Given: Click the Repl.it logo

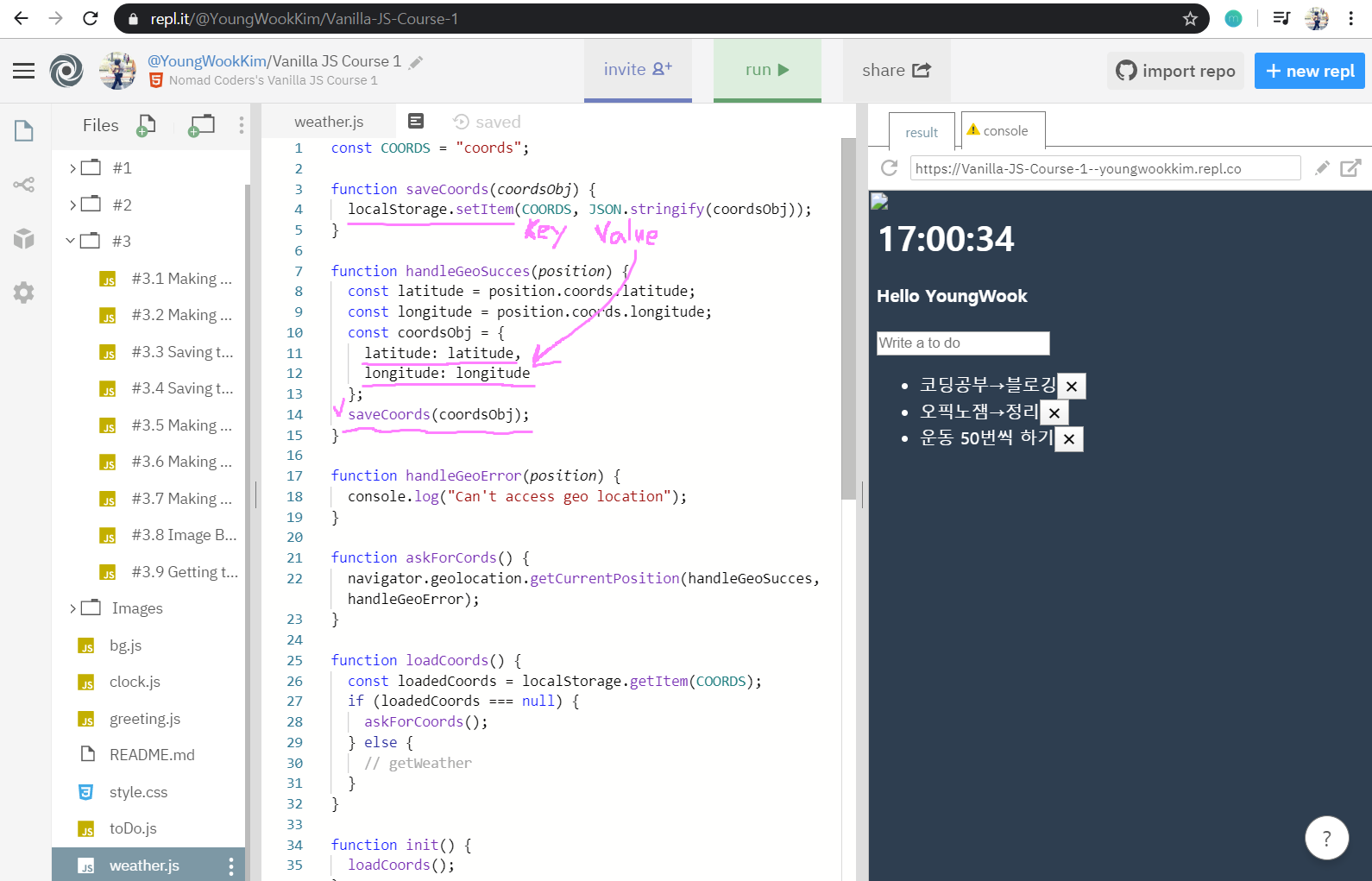Looking at the screenshot, I should tap(66, 71).
